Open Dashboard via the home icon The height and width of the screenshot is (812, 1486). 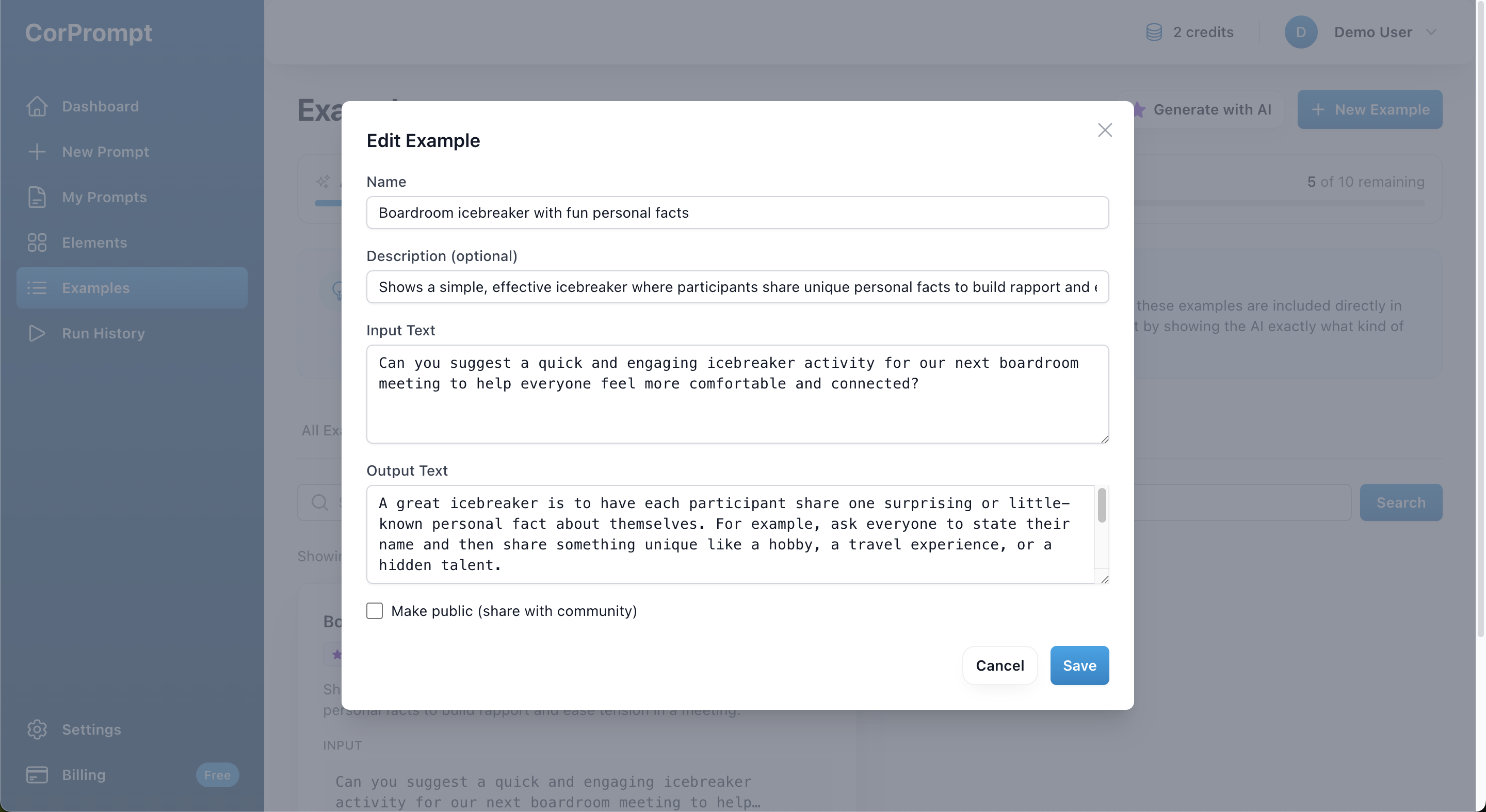pyautogui.click(x=37, y=106)
